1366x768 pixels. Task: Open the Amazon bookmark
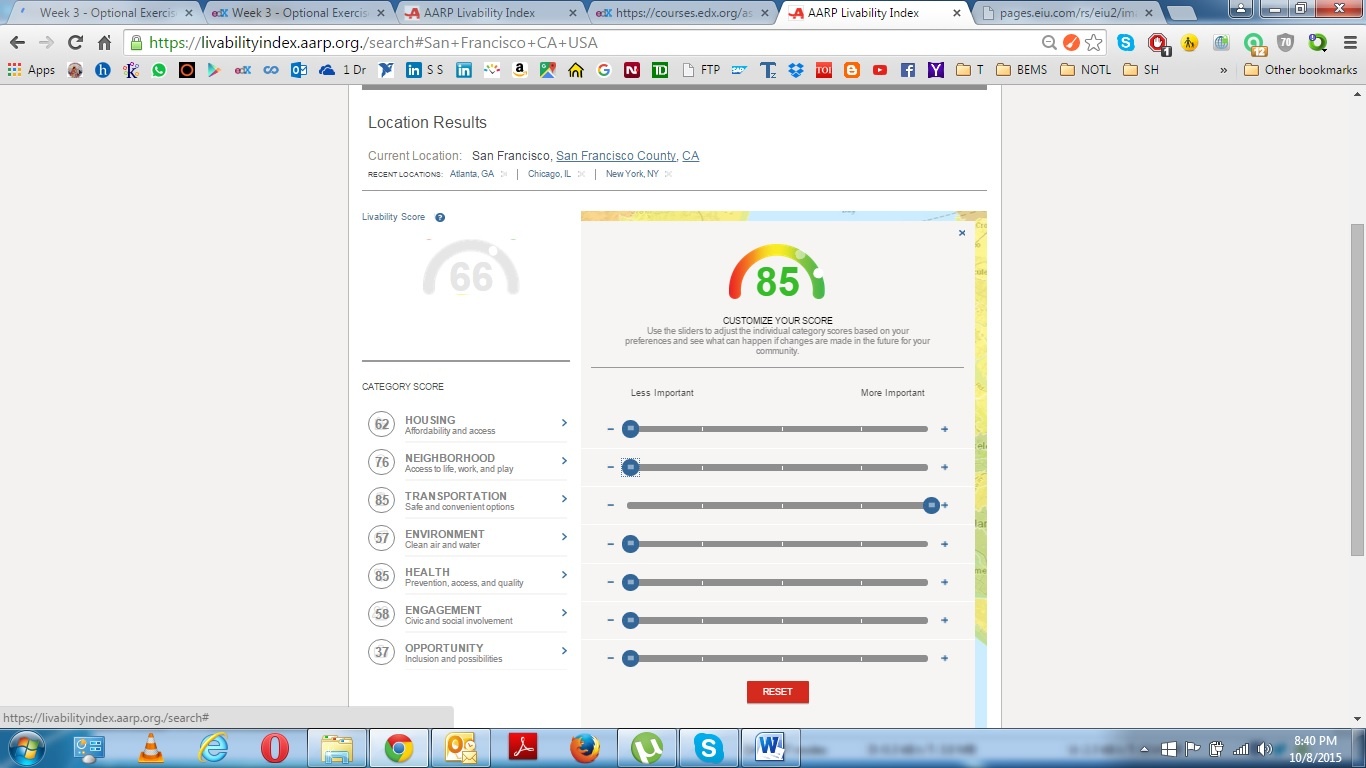(x=519, y=70)
